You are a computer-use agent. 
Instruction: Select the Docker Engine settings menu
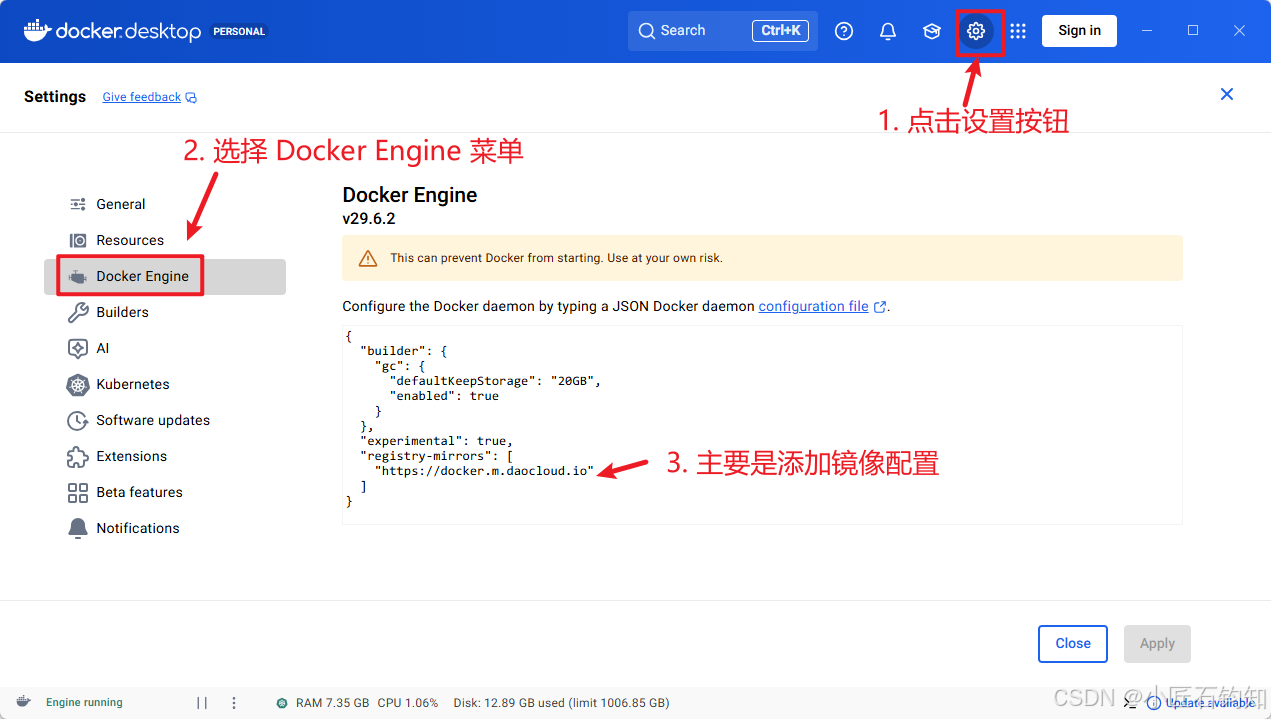[x=165, y=276]
